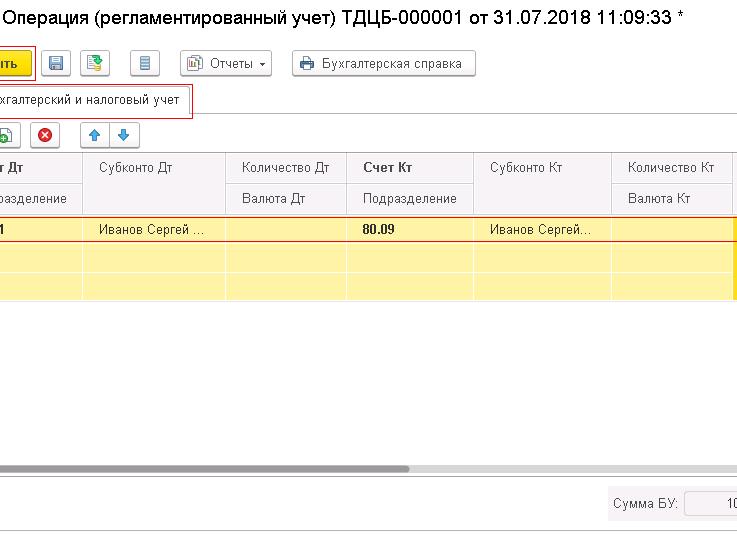The height and width of the screenshot is (535, 737).
Task: Click the yellow record and close button
Action: pyautogui.click(x=16, y=63)
